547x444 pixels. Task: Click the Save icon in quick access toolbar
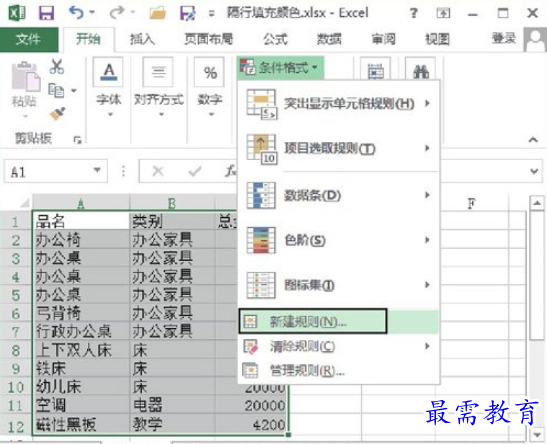point(46,13)
